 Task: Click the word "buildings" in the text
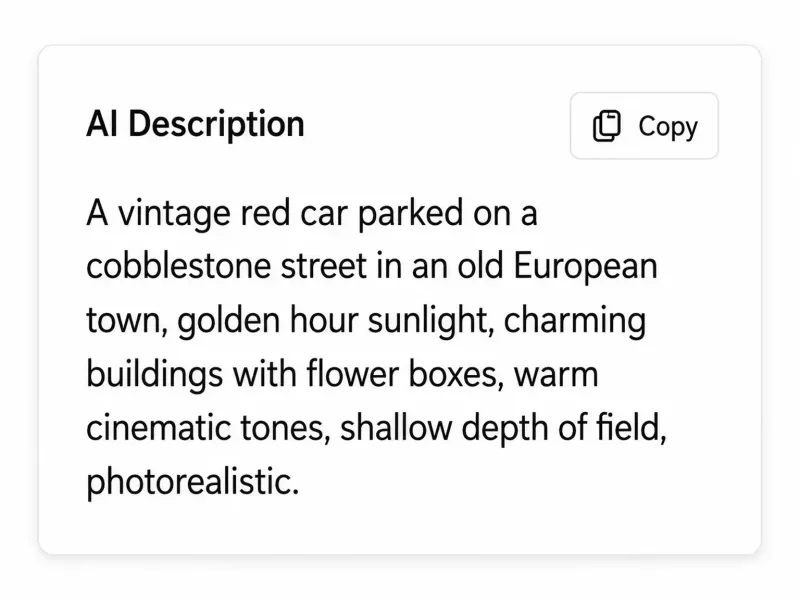[155, 374]
